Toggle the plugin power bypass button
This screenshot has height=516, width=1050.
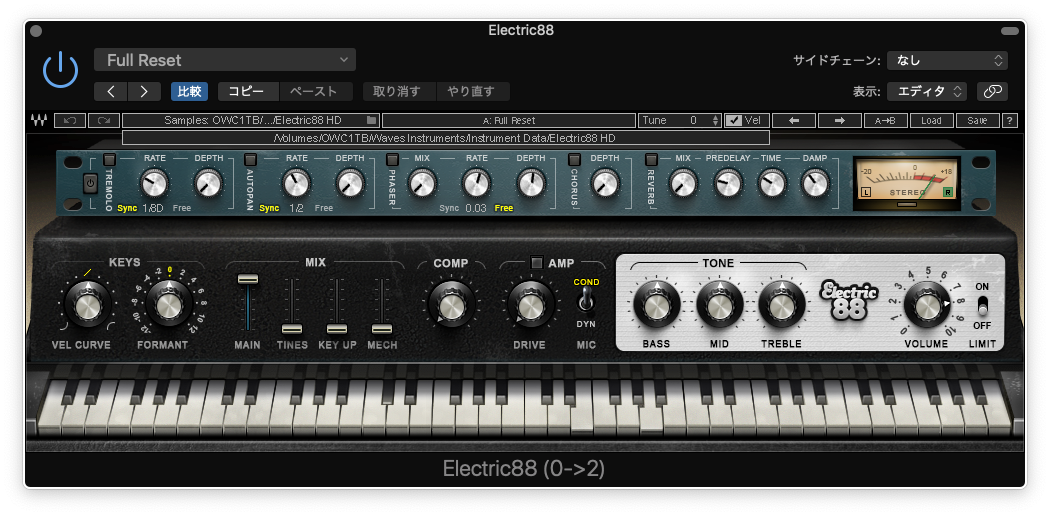[x=61, y=70]
